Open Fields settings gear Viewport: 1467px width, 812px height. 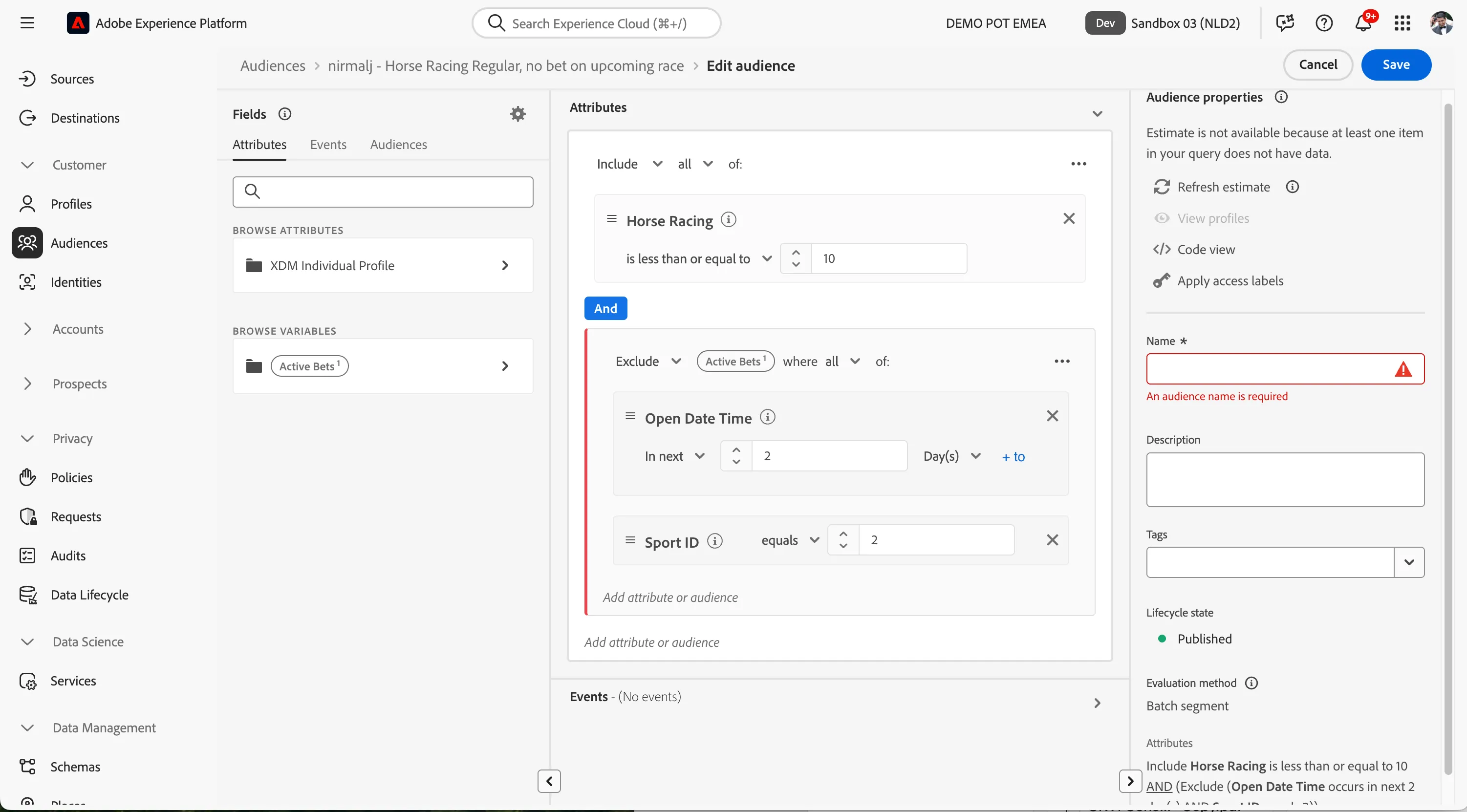pyautogui.click(x=517, y=114)
